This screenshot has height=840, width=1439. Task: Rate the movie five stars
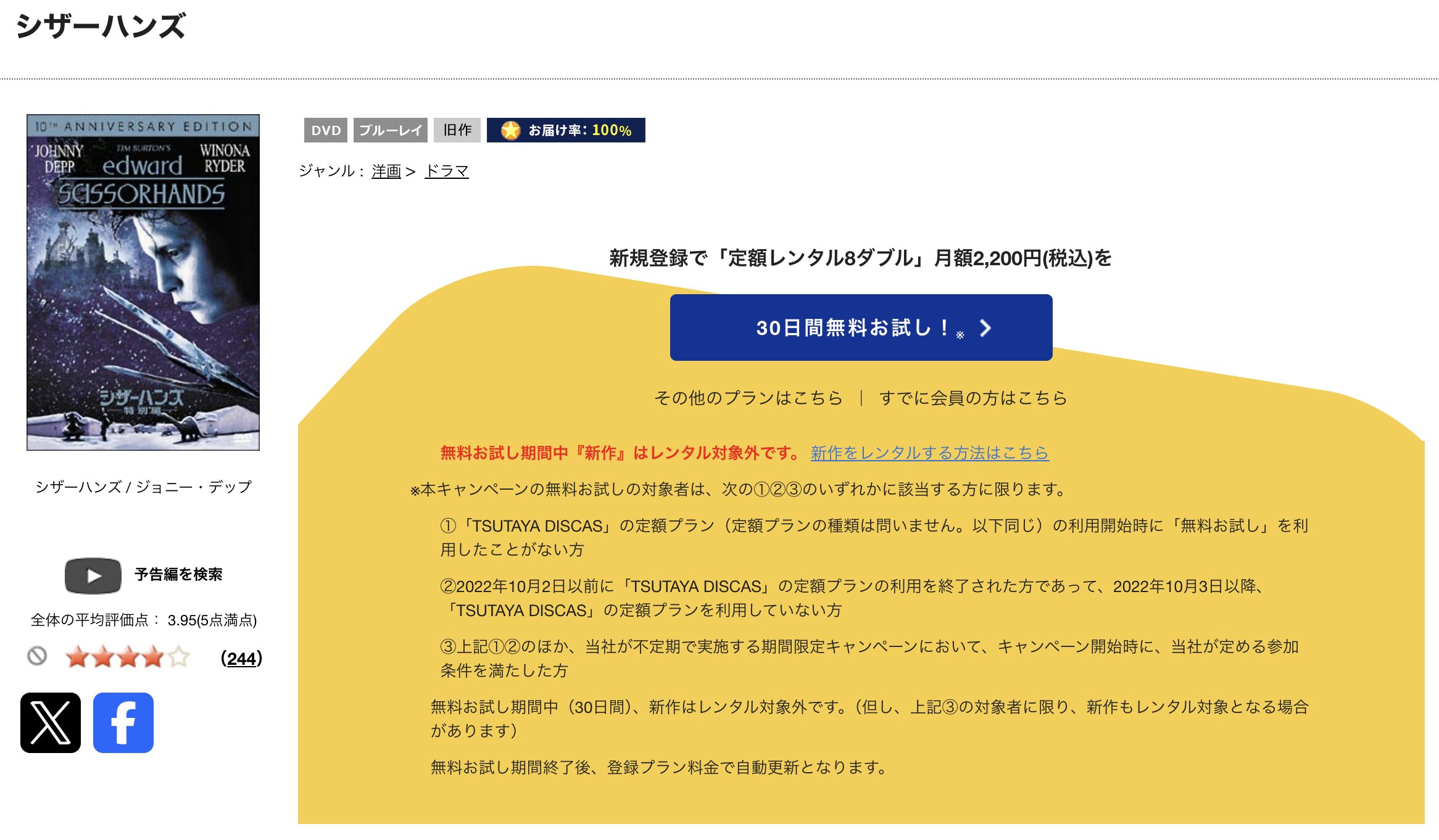coord(178,657)
